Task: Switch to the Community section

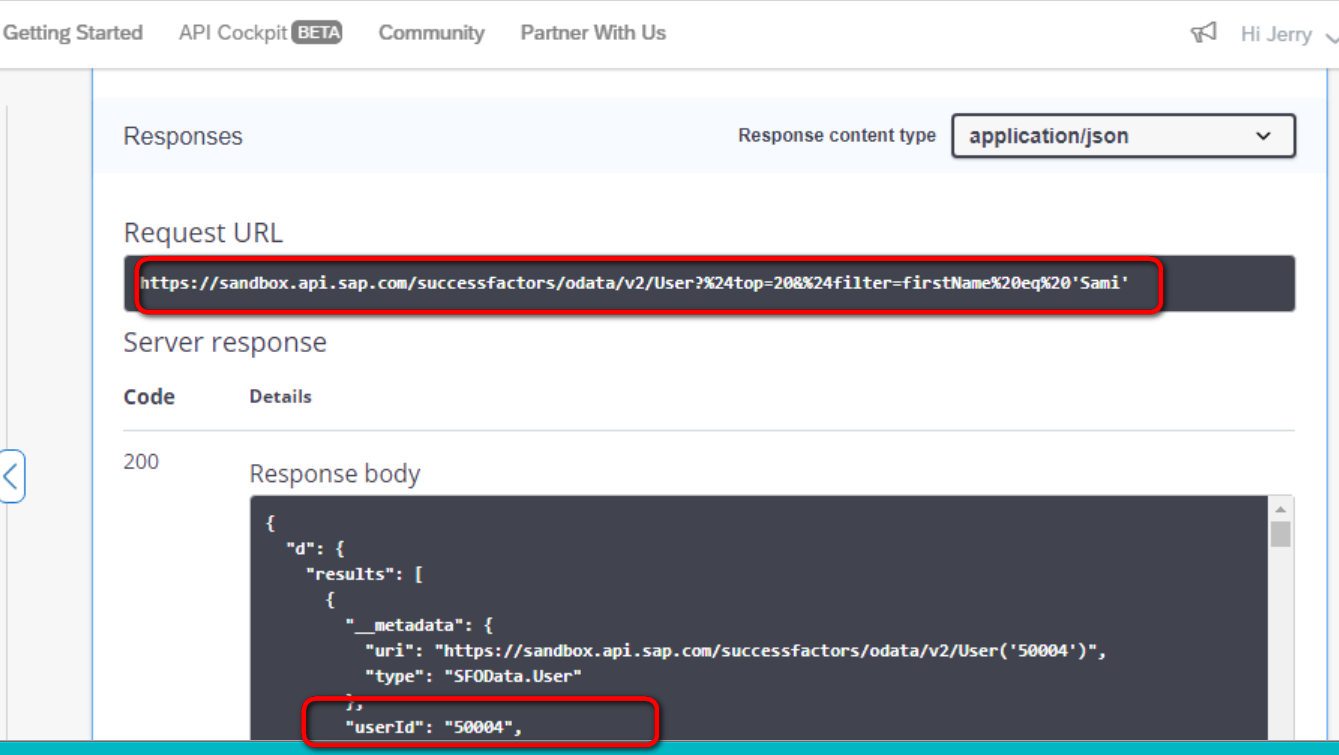Action: tap(430, 32)
